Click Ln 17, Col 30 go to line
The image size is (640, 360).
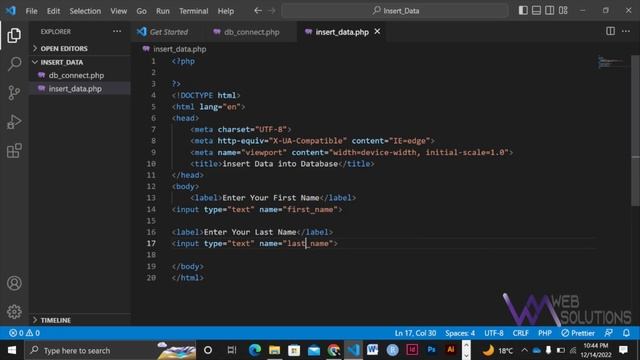click(x=415, y=333)
